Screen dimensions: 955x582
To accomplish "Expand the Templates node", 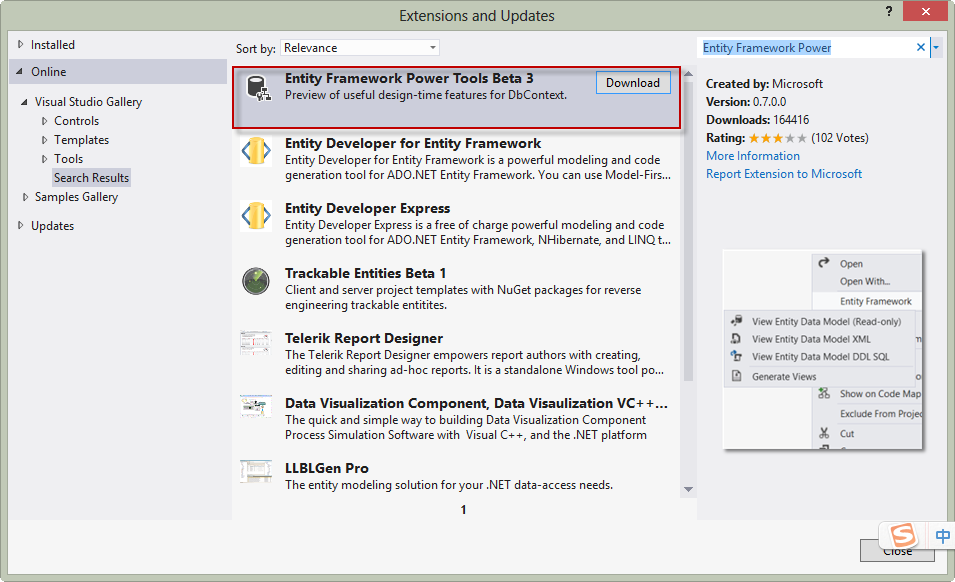I will [x=44, y=140].
